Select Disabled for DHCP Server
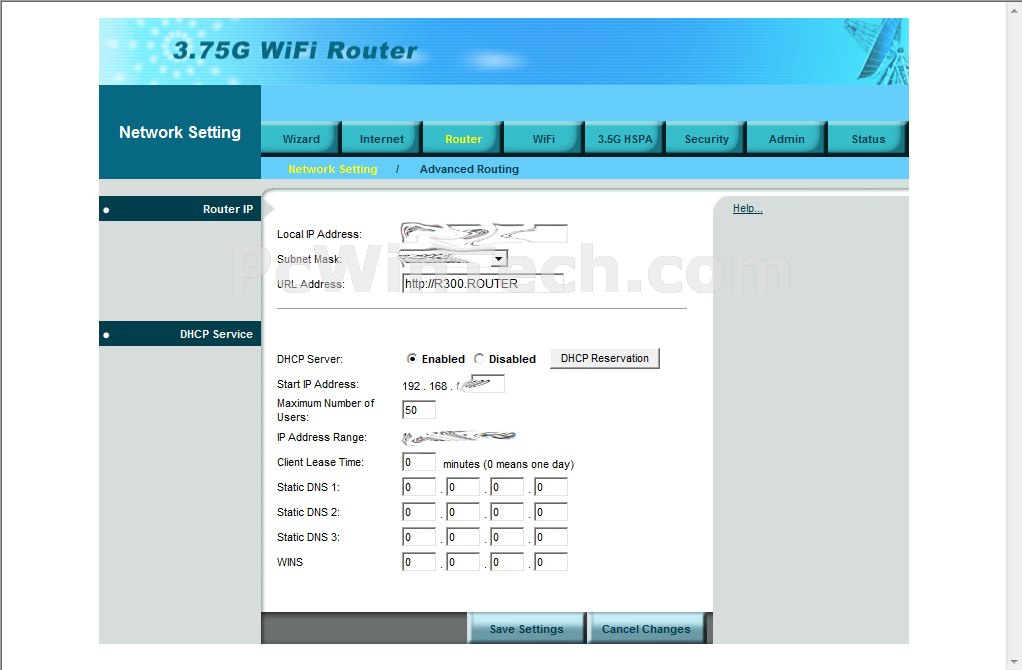Screen dimensions: 1022x670 coord(479,358)
